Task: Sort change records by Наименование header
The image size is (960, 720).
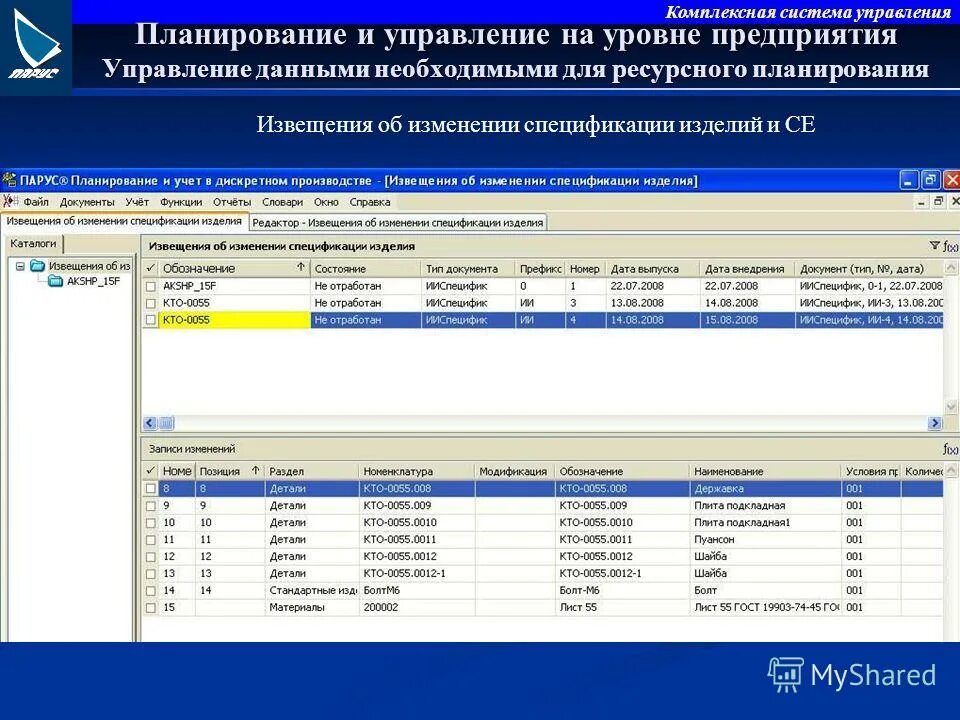Action: pos(765,471)
